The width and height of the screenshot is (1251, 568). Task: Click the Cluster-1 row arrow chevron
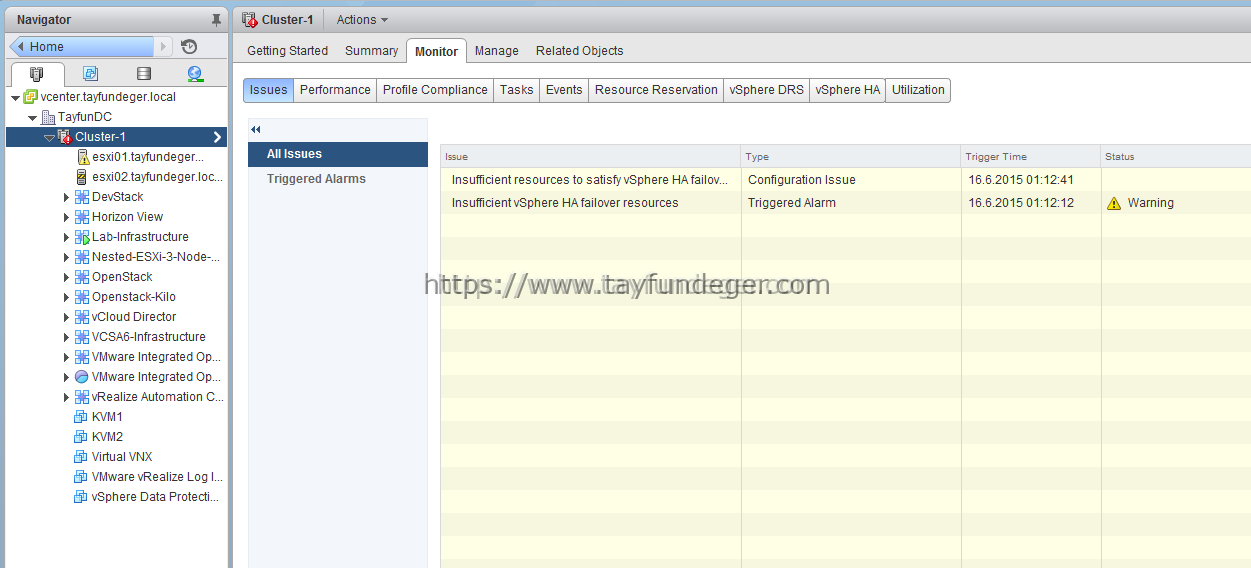point(217,137)
